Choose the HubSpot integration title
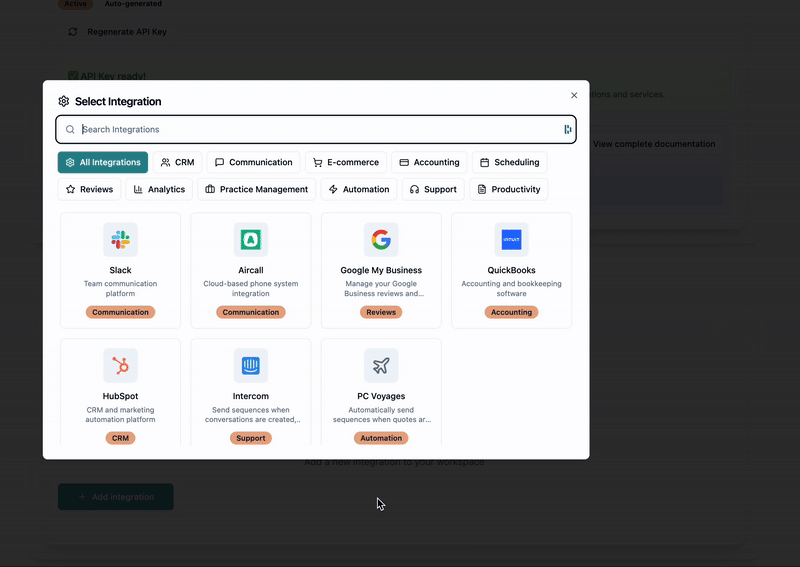Screen dimensions: 800x567 click(x=120, y=396)
